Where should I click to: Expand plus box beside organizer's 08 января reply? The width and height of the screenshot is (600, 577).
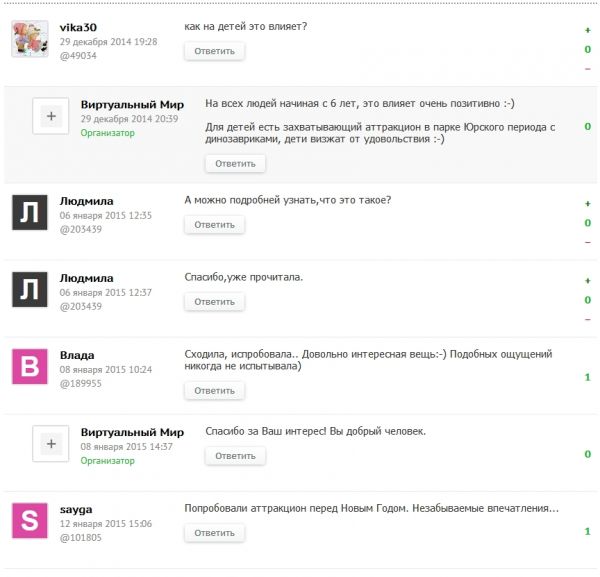click(x=50, y=443)
